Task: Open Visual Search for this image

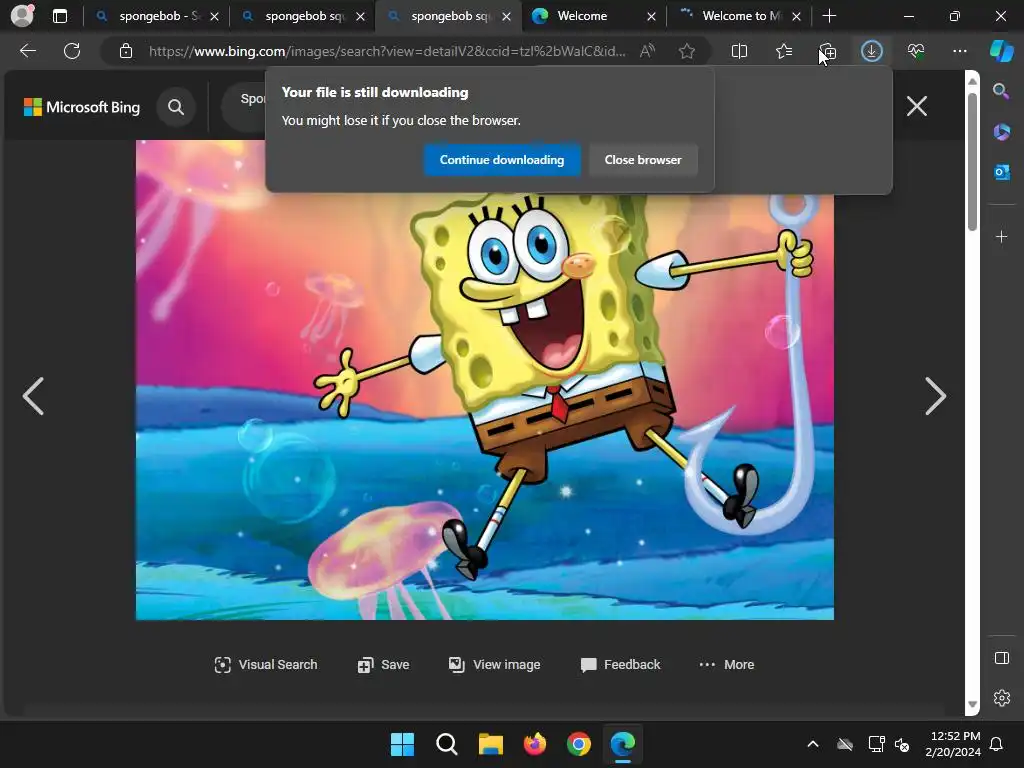Action: (x=266, y=665)
